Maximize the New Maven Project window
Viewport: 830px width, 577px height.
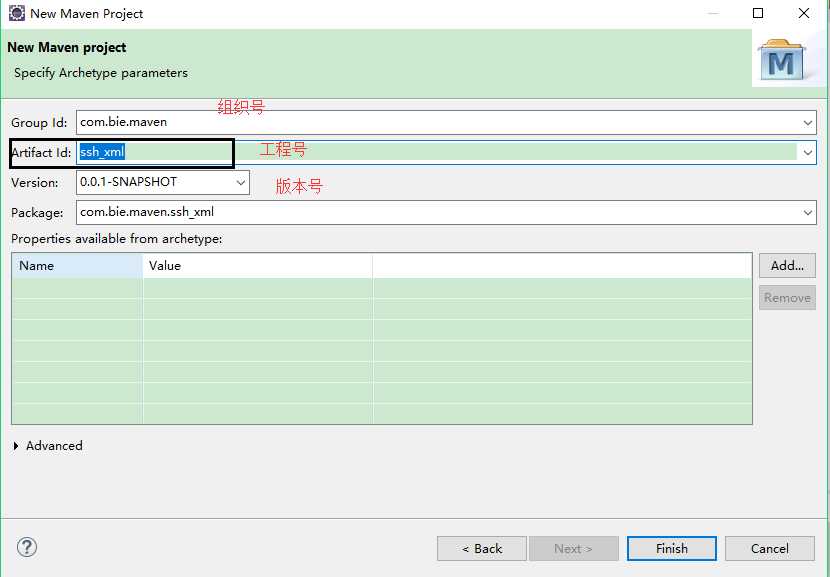(758, 13)
